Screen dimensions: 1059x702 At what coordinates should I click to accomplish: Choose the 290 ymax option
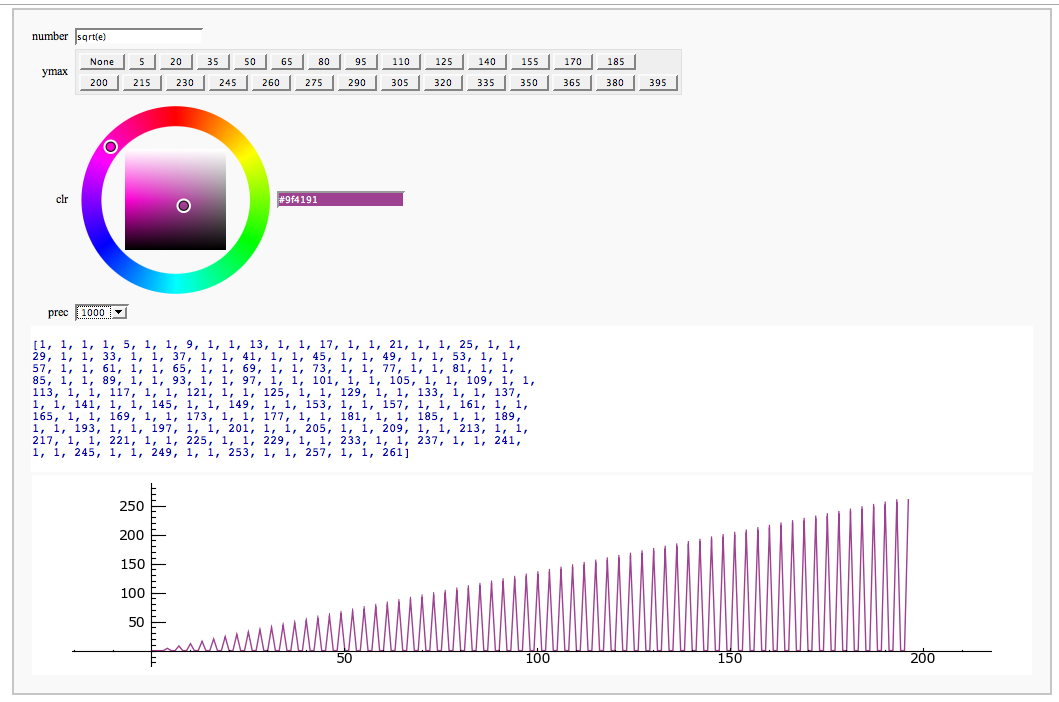(357, 83)
